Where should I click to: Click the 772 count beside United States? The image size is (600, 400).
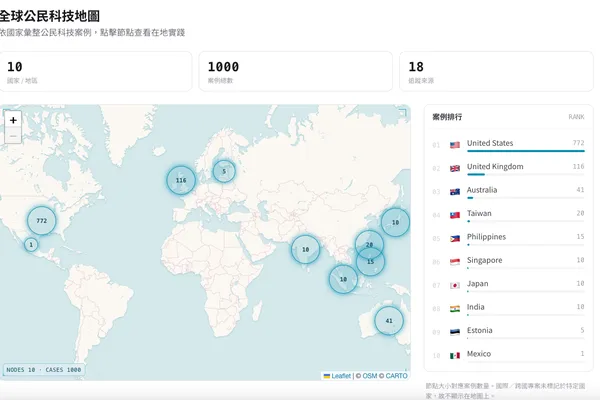(579, 143)
